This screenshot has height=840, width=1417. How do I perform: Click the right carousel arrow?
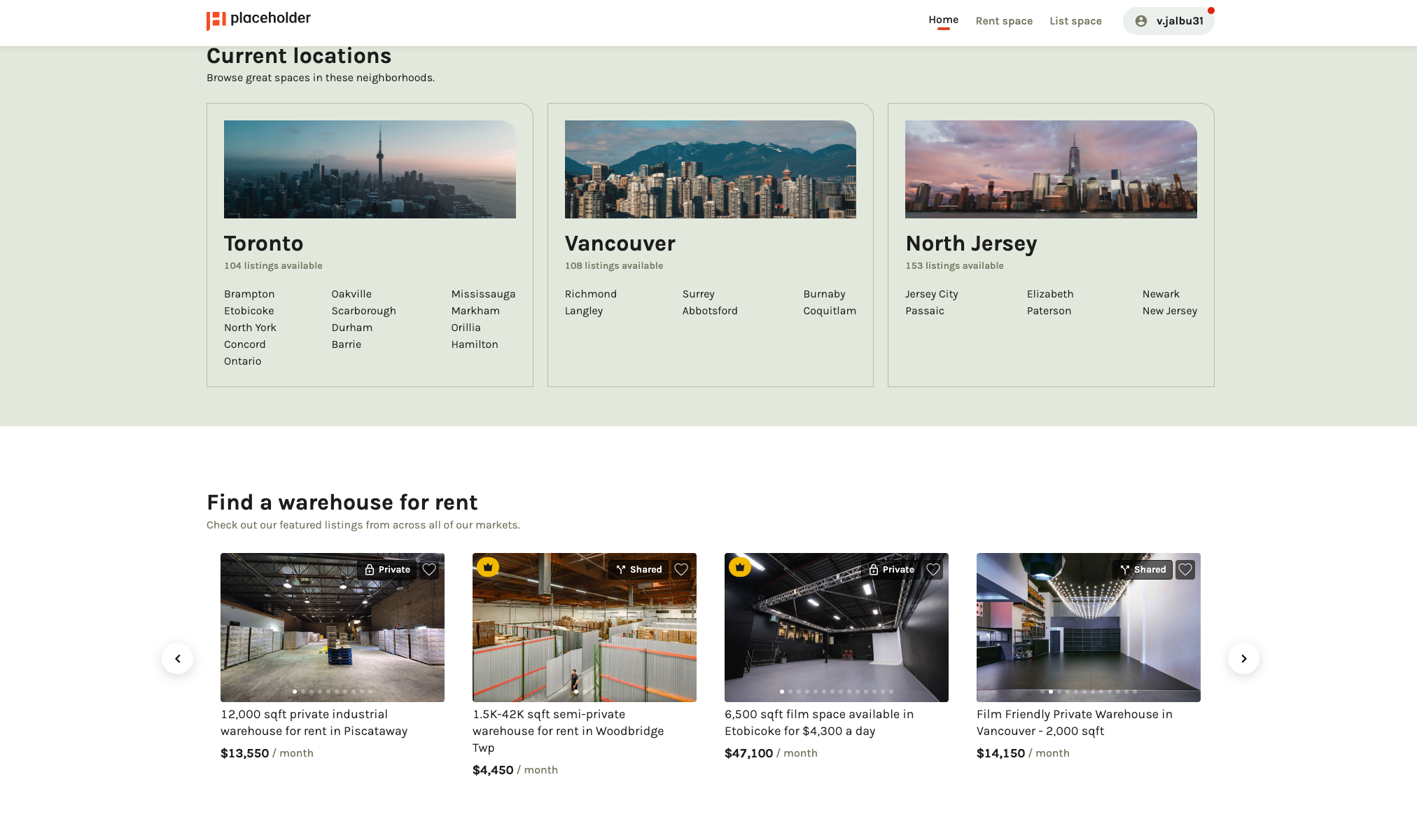click(x=1244, y=658)
